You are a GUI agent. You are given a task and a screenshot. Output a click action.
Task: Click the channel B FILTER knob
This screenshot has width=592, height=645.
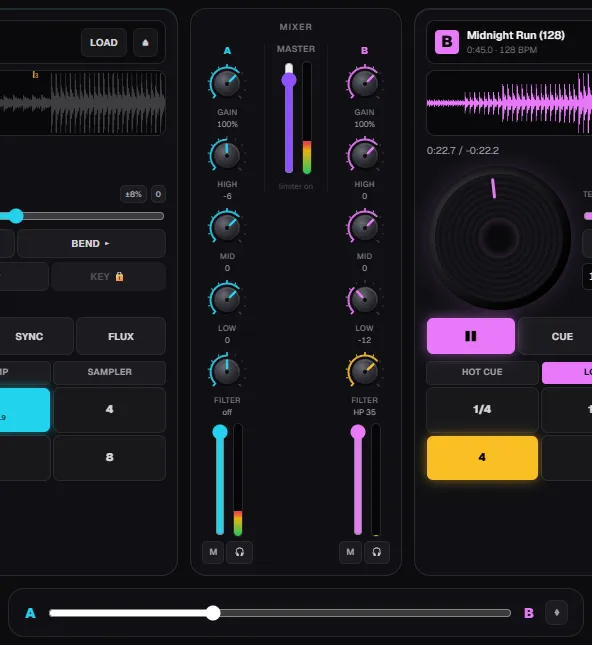point(364,371)
